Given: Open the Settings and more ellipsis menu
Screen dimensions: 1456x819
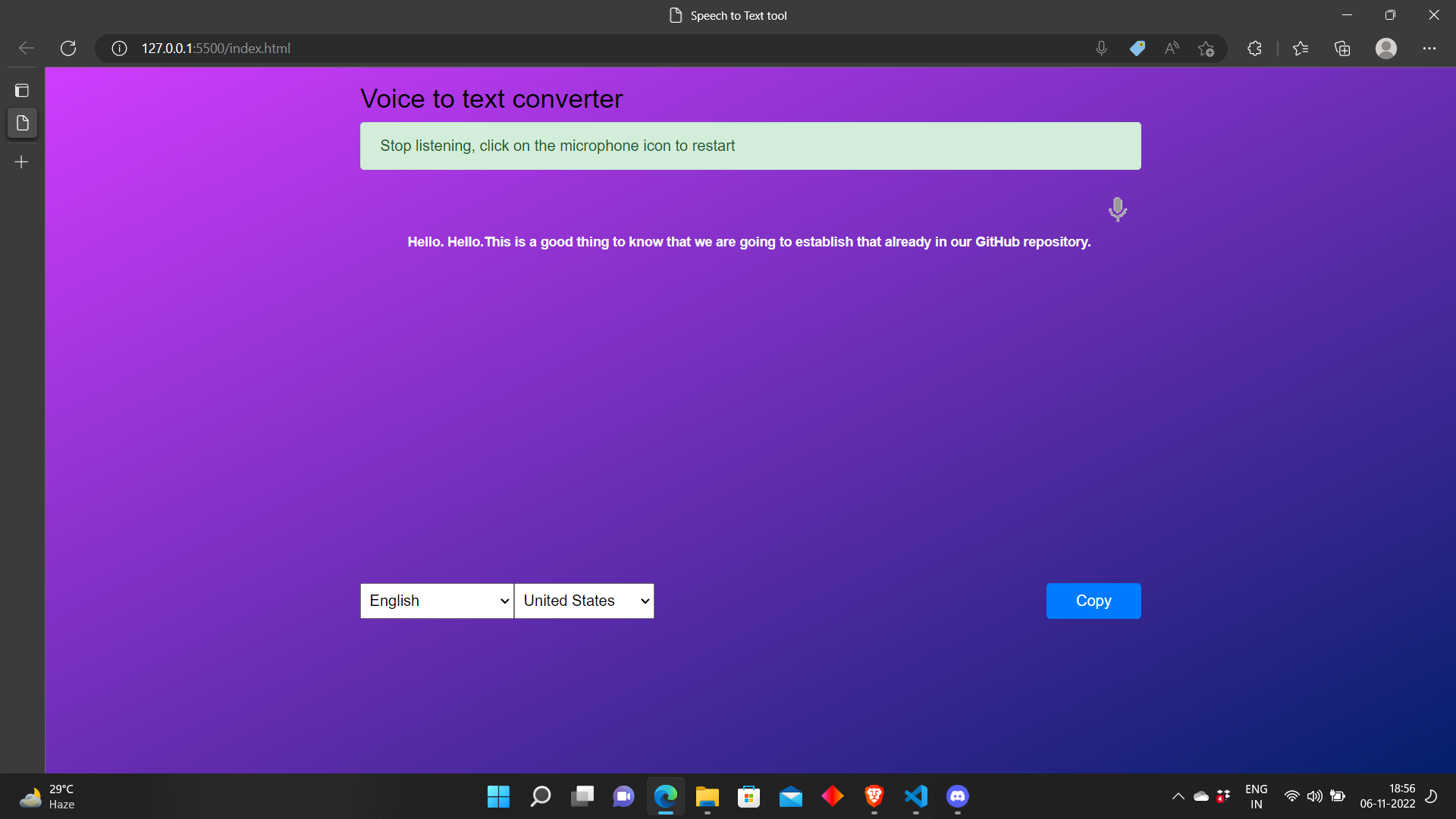Looking at the screenshot, I should click(1429, 49).
